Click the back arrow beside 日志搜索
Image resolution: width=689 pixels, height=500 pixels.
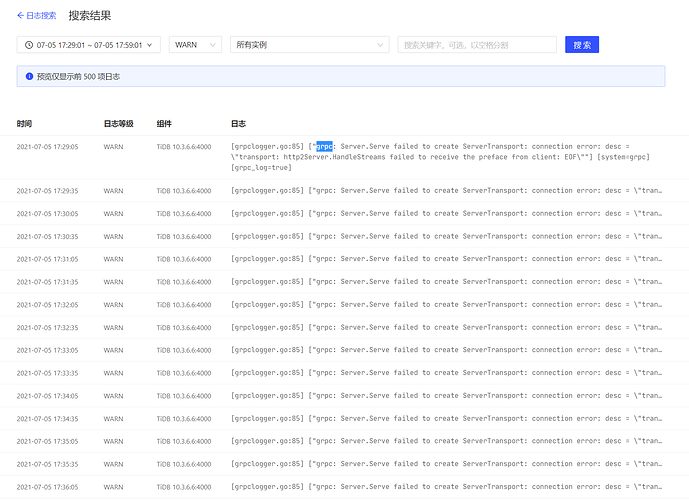coord(20,16)
